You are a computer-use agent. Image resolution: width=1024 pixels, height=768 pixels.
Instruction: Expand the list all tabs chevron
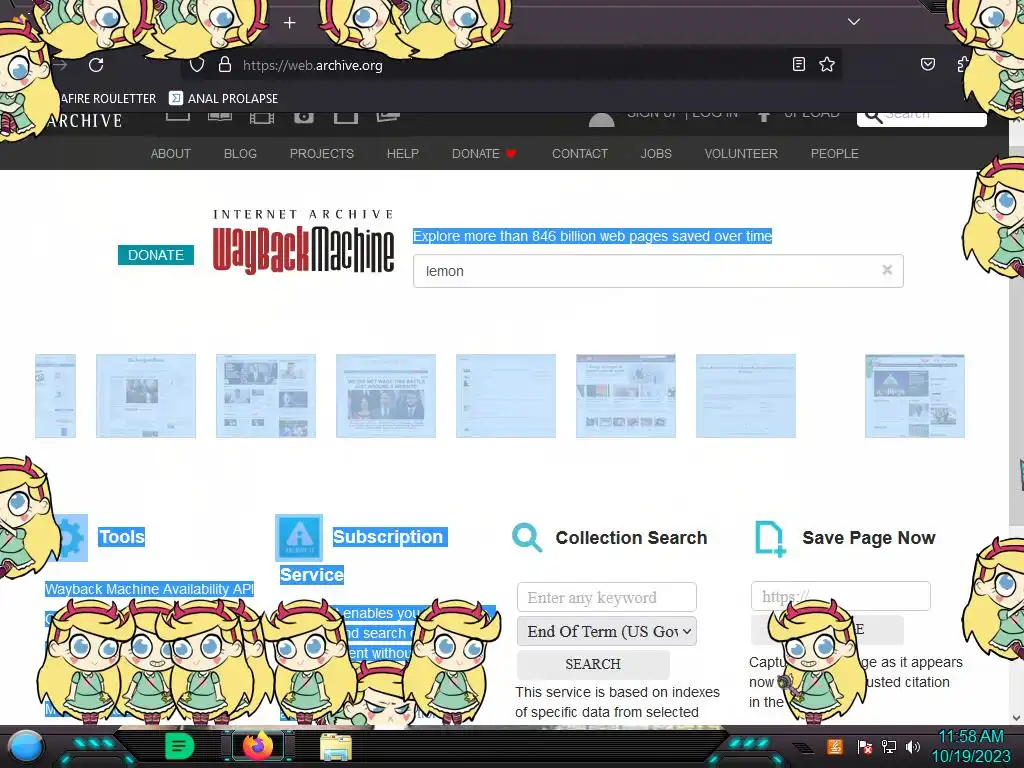tap(854, 22)
